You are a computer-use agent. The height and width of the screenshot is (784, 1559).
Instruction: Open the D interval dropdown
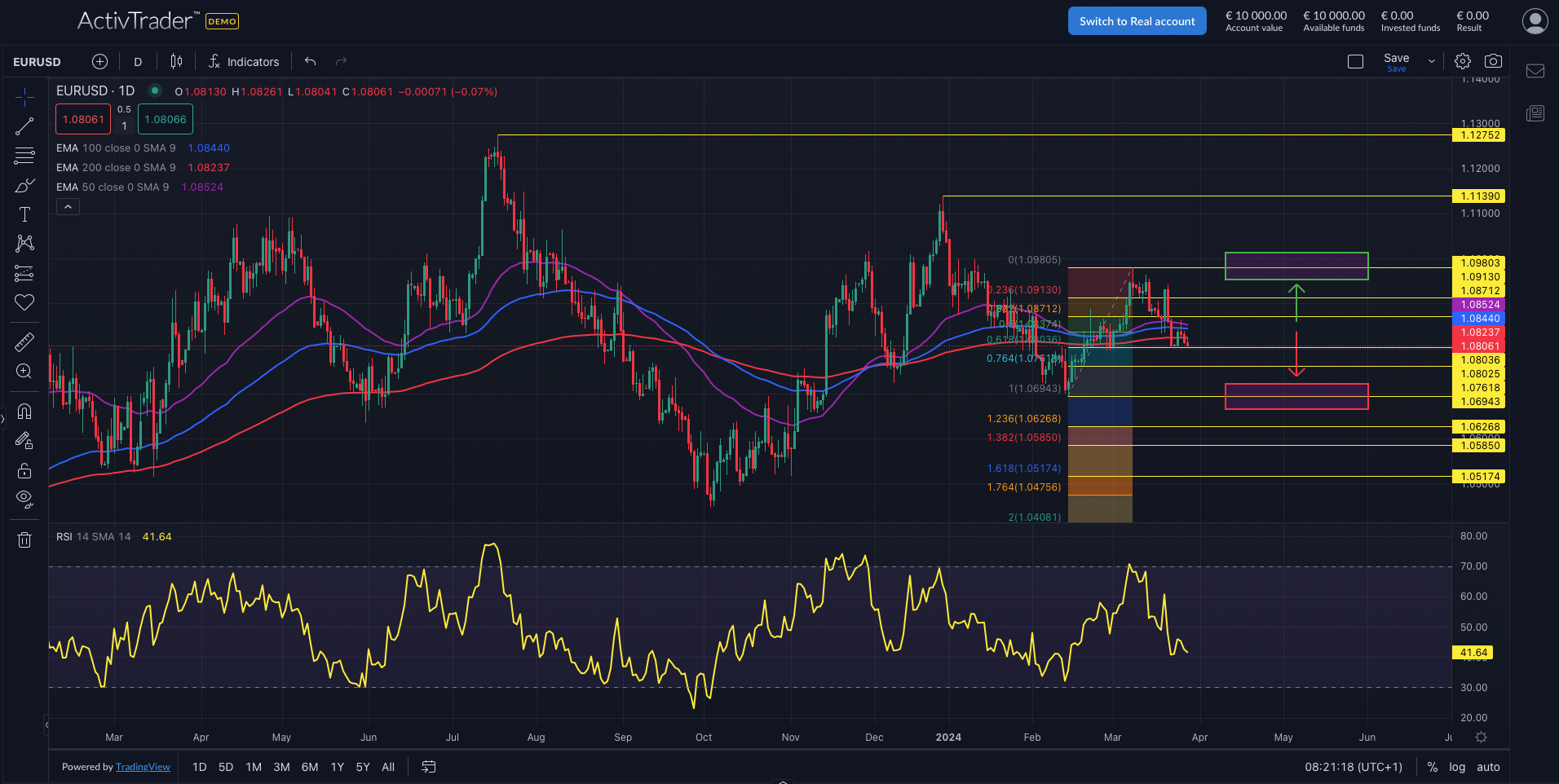tap(137, 60)
